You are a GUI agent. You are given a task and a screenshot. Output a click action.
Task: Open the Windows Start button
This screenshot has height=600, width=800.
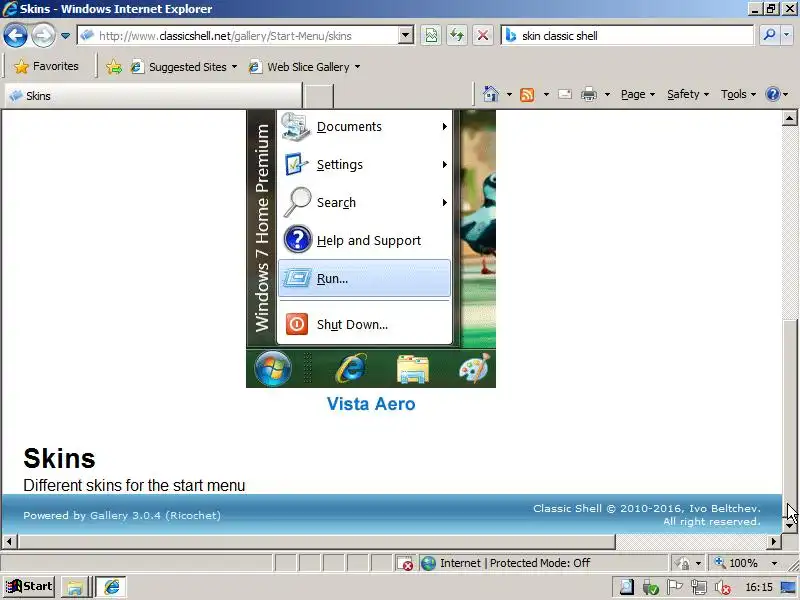coord(29,587)
